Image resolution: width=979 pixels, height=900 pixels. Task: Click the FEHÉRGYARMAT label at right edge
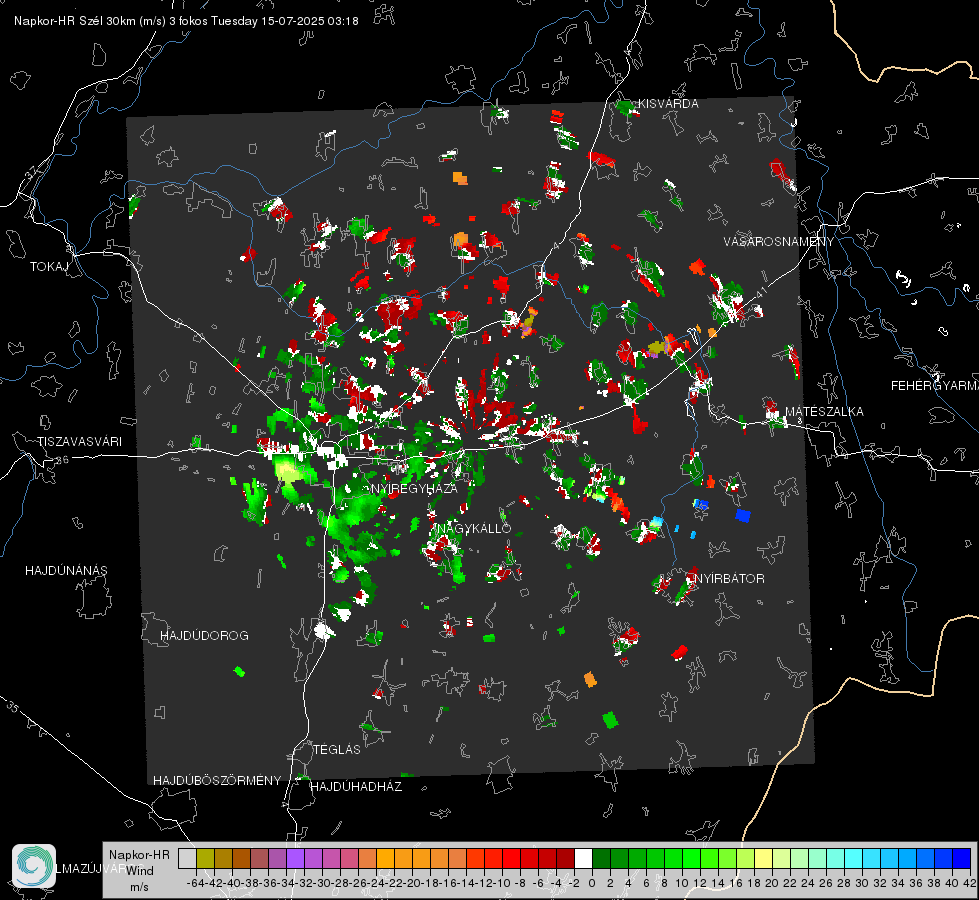[x=934, y=386]
